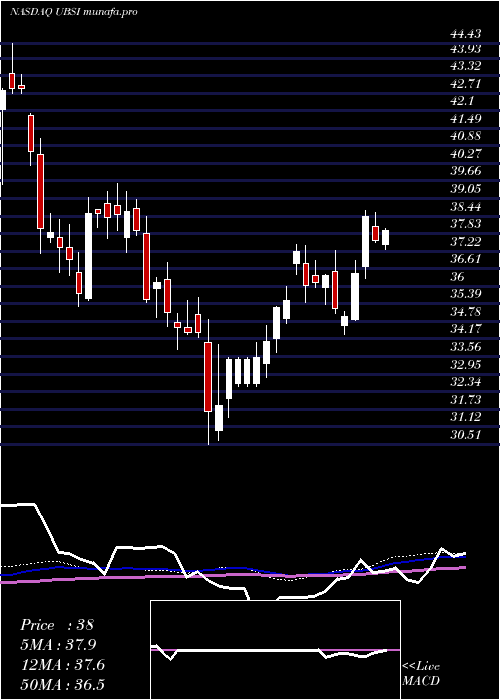Click the 50MA : 36.5 readout
Viewport: 500px width, 700px height.
tap(62, 684)
